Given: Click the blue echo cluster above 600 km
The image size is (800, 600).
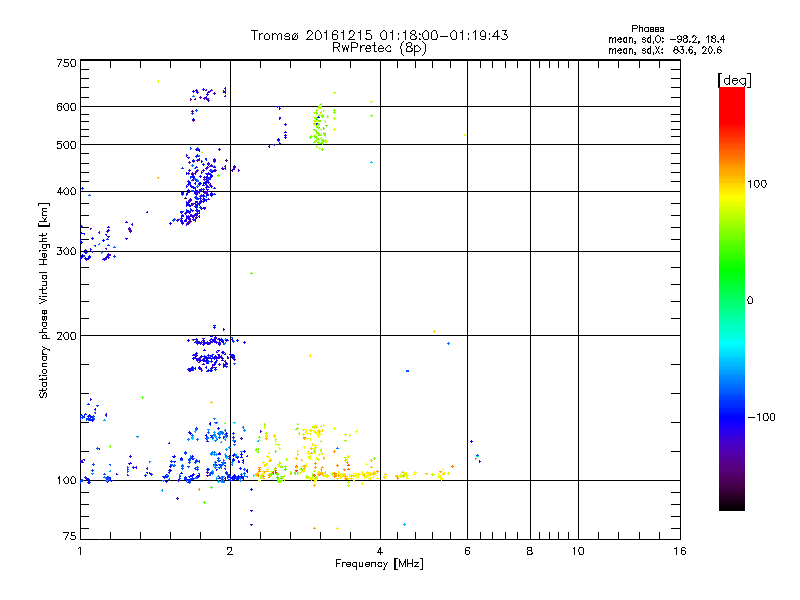Looking at the screenshot, I should pyautogui.click(x=208, y=94).
